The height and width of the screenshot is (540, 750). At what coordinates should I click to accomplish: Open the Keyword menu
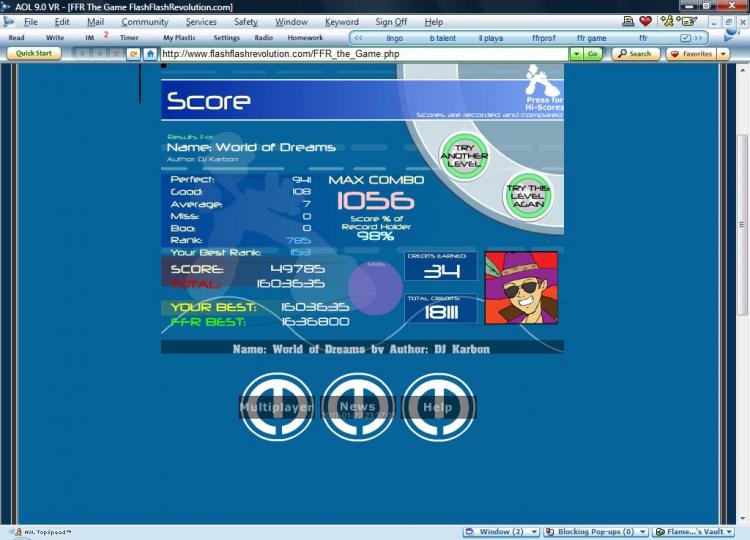pos(342,22)
